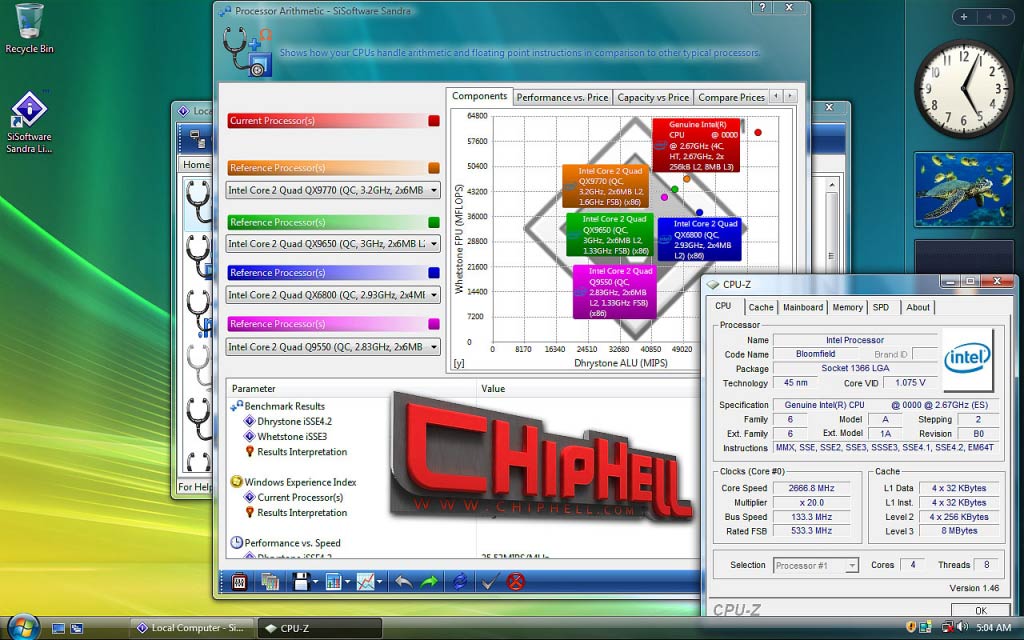The width and height of the screenshot is (1024, 640).
Task: Click the network disconnected tray icon
Action: 948,628
